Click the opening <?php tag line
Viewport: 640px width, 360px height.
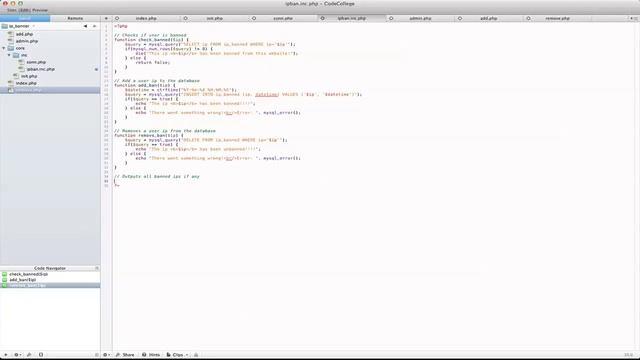(121, 26)
